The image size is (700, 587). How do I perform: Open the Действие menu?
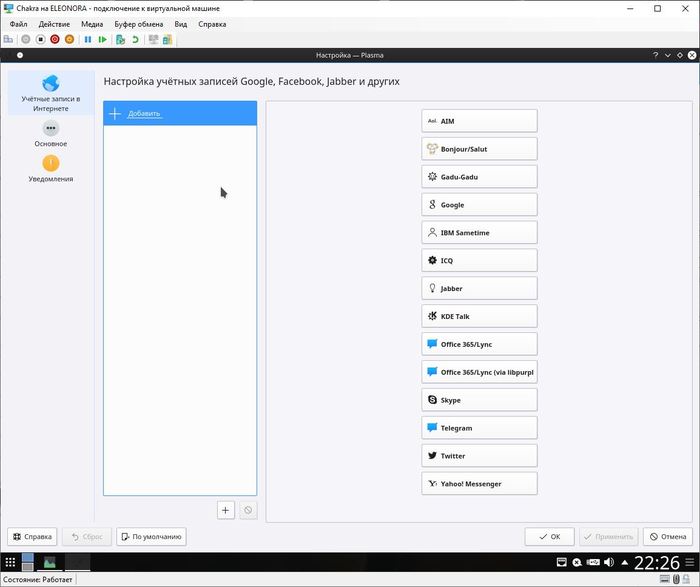point(54,23)
